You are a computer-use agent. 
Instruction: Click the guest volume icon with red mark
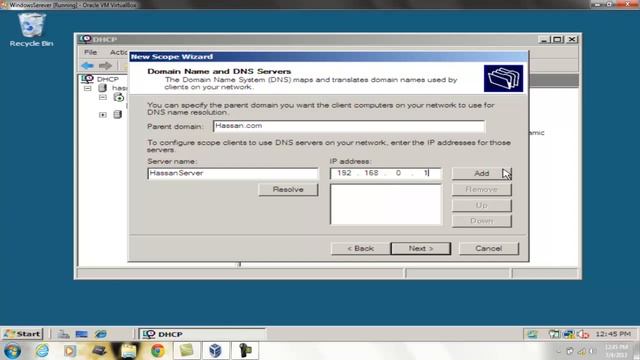pyautogui.click(x=583, y=334)
